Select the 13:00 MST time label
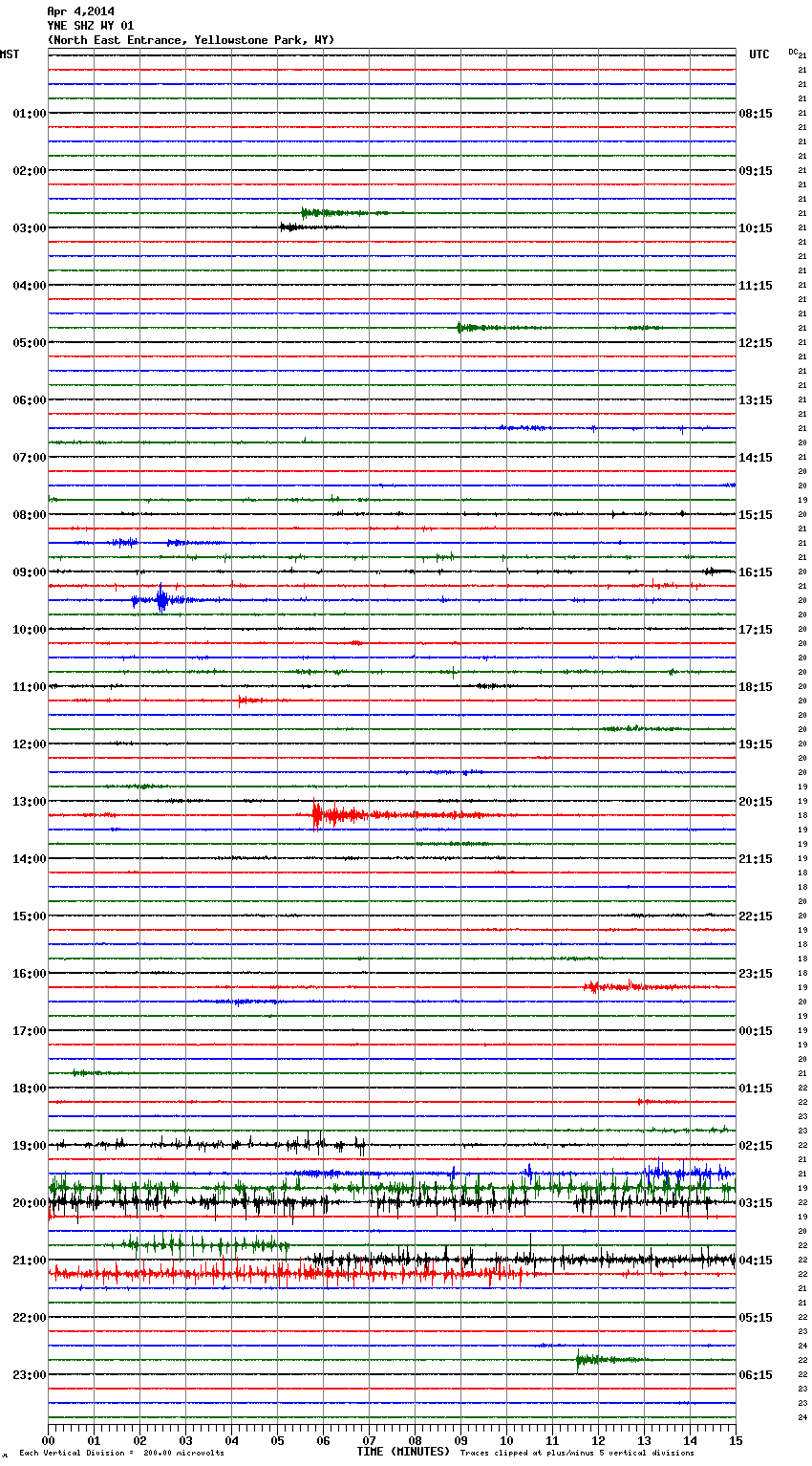This screenshot has width=812, height=1466. click(x=29, y=802)
